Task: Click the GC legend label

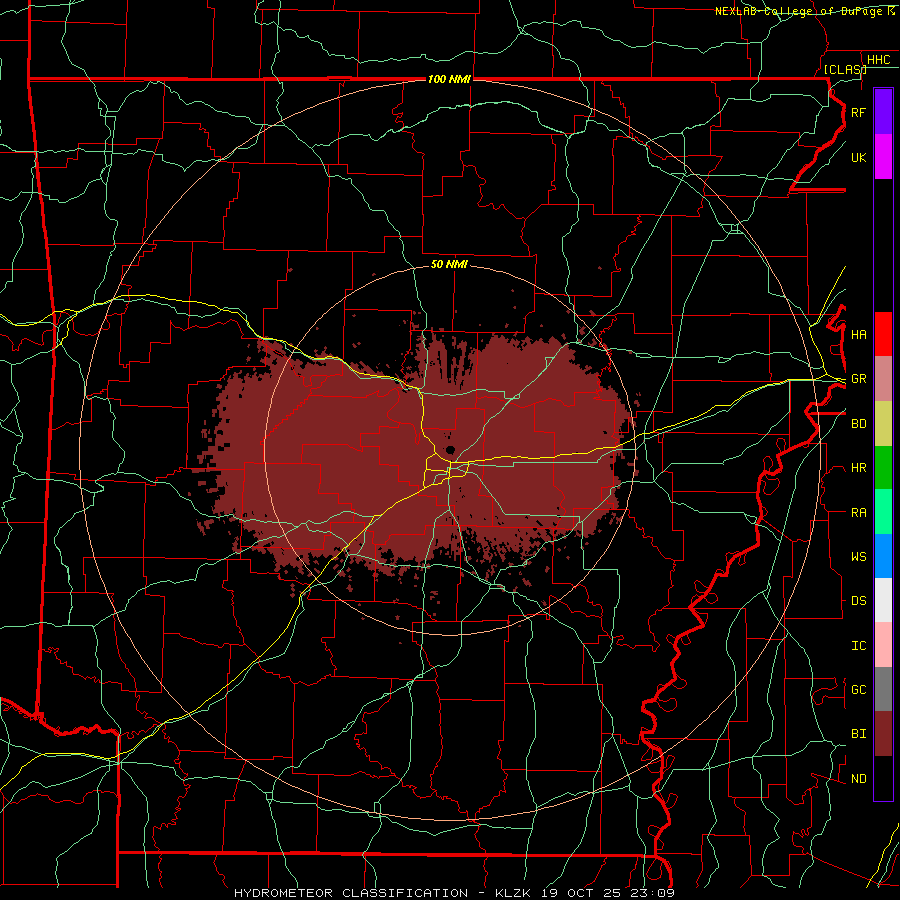Action: pyautogui.click(x=858, y=690)
